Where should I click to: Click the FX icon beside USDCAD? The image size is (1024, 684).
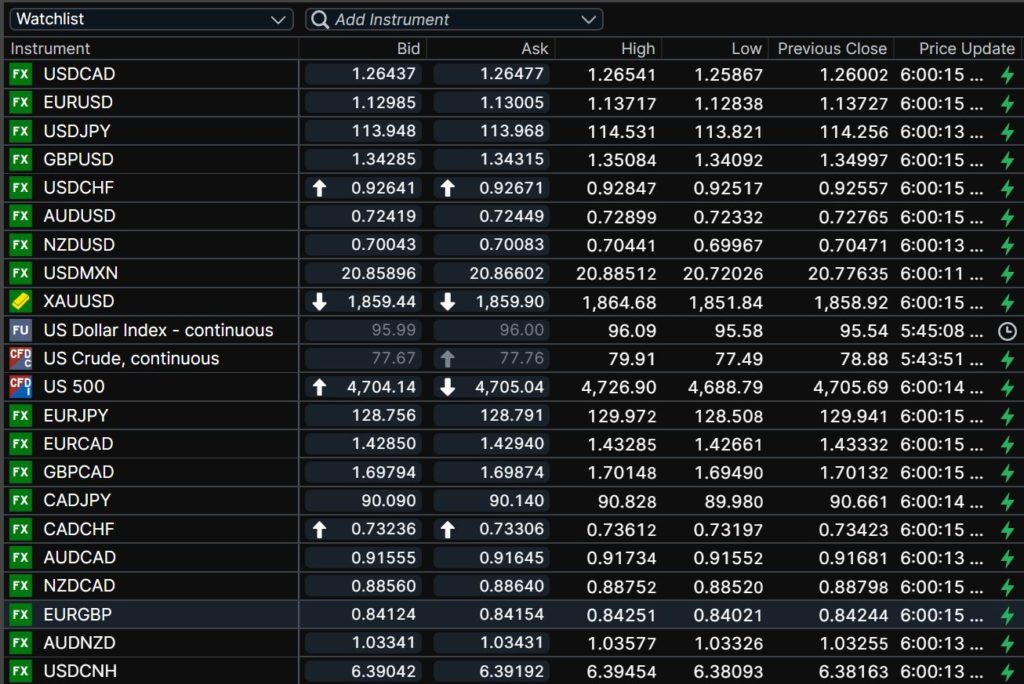pyautogui.click(x=20, y=74)
